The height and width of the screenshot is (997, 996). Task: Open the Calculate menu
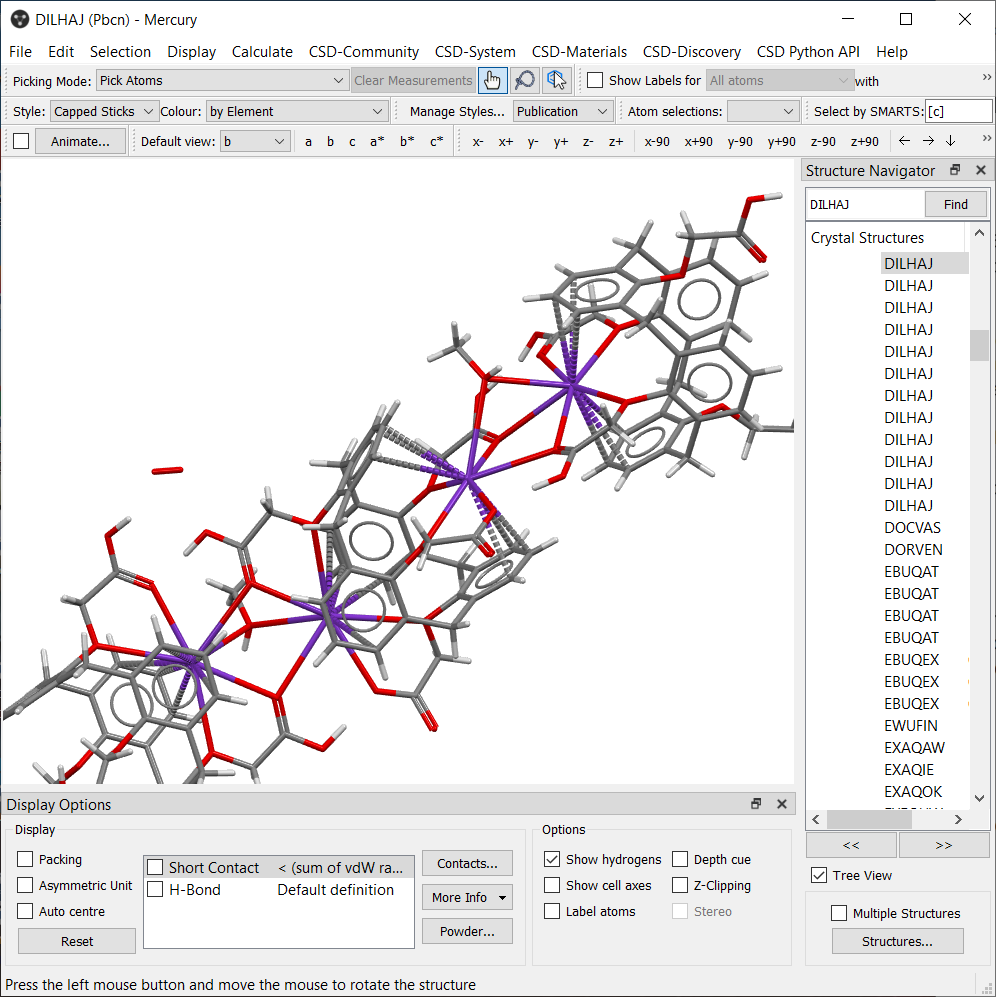tap(262, 52)
